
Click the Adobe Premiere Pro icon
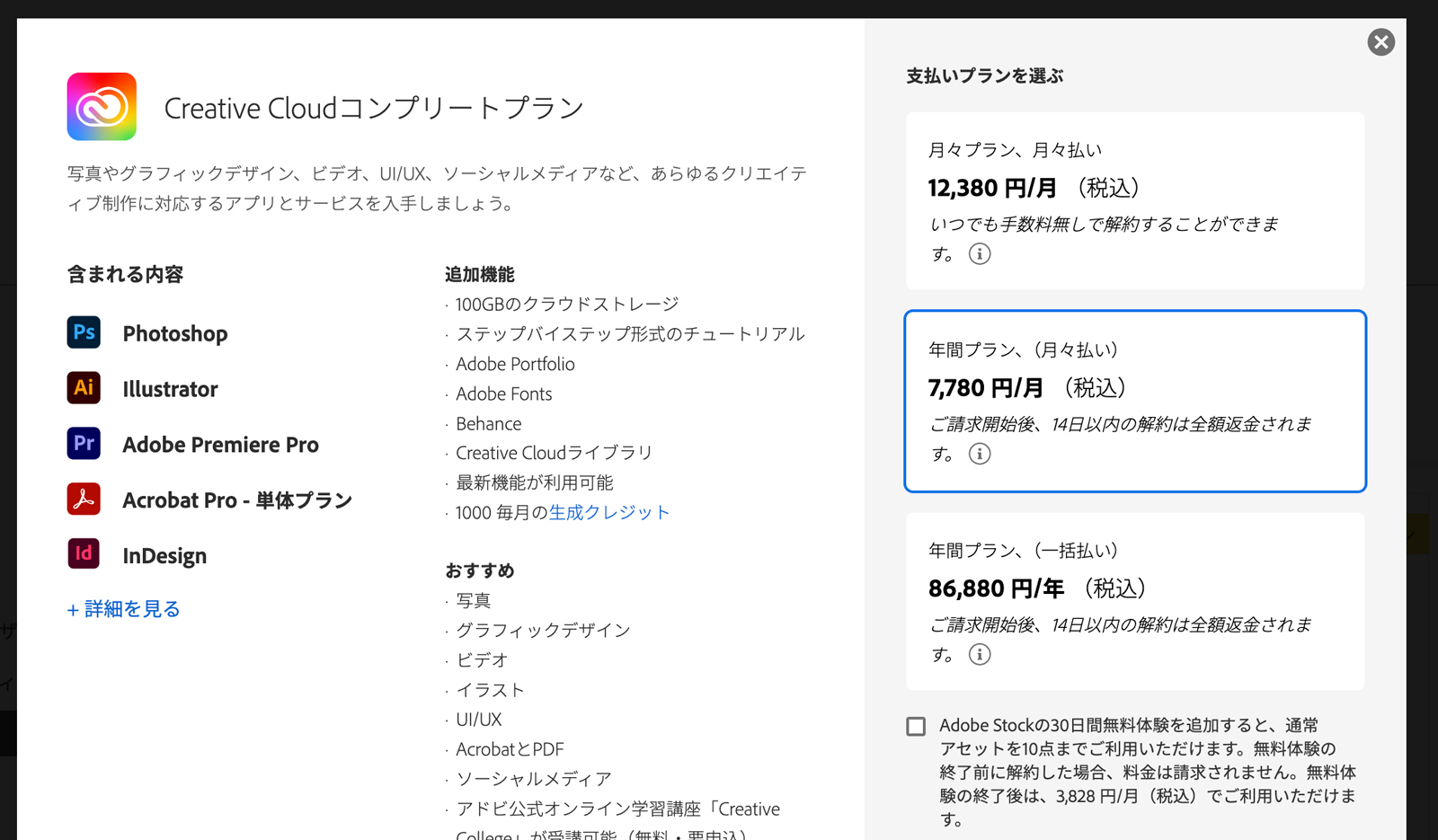84,444
